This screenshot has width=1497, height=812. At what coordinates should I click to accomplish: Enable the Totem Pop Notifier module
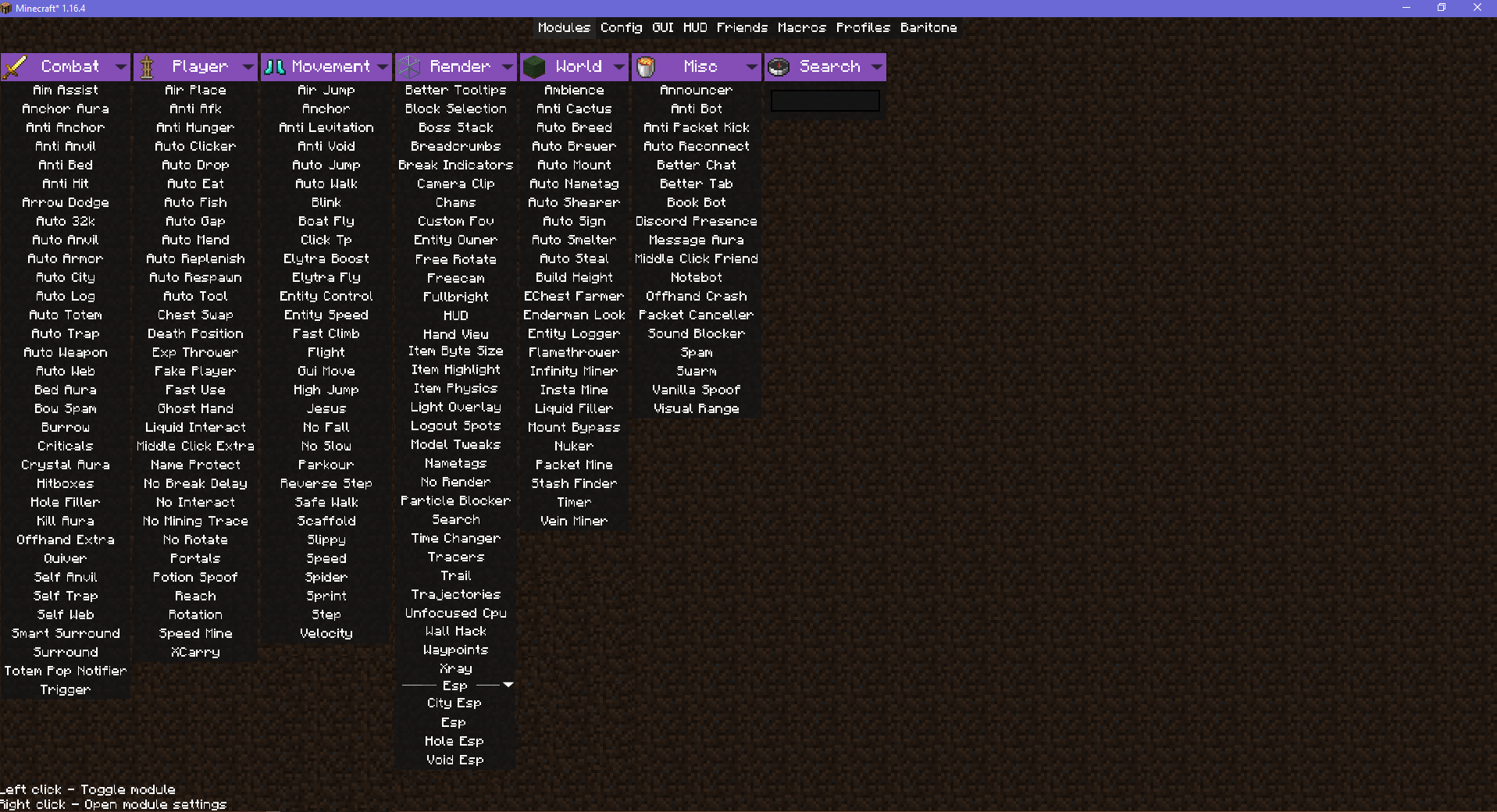66,671
